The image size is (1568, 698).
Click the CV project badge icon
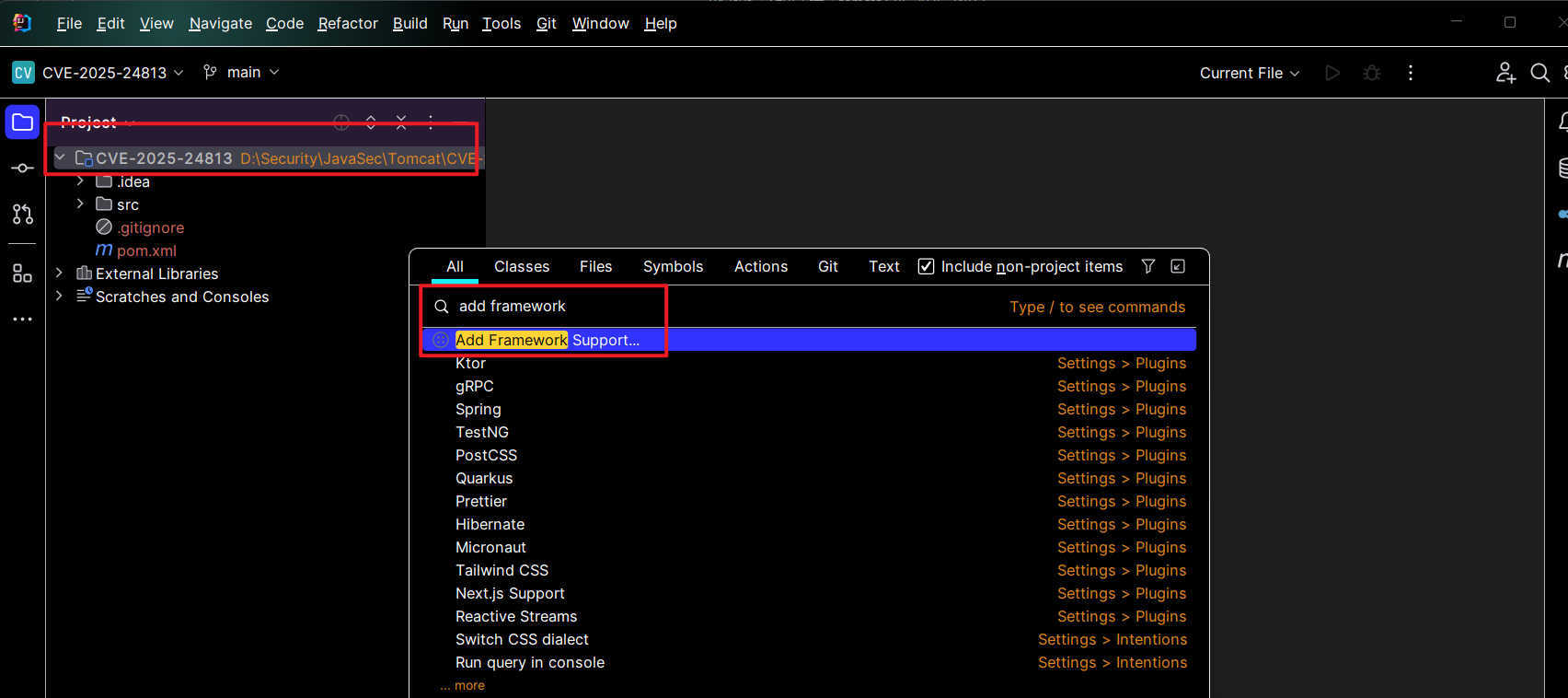(23, 73)
